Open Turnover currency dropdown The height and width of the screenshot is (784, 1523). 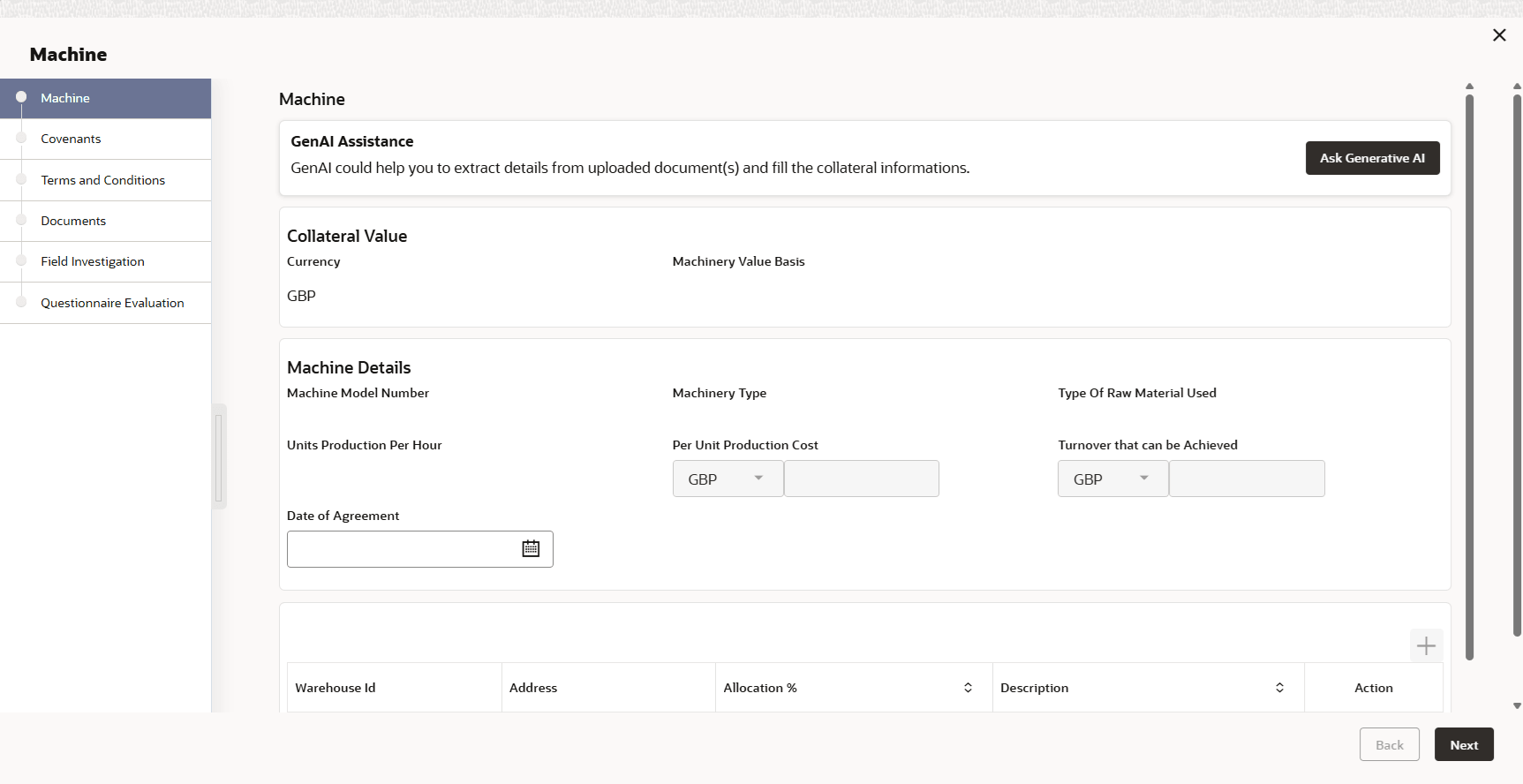tap(1112, 479)
